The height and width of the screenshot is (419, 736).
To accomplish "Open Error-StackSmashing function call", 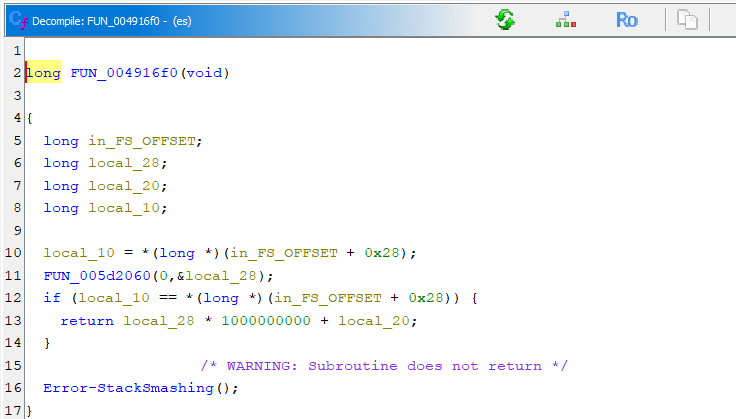I will [x=128, y=388].
